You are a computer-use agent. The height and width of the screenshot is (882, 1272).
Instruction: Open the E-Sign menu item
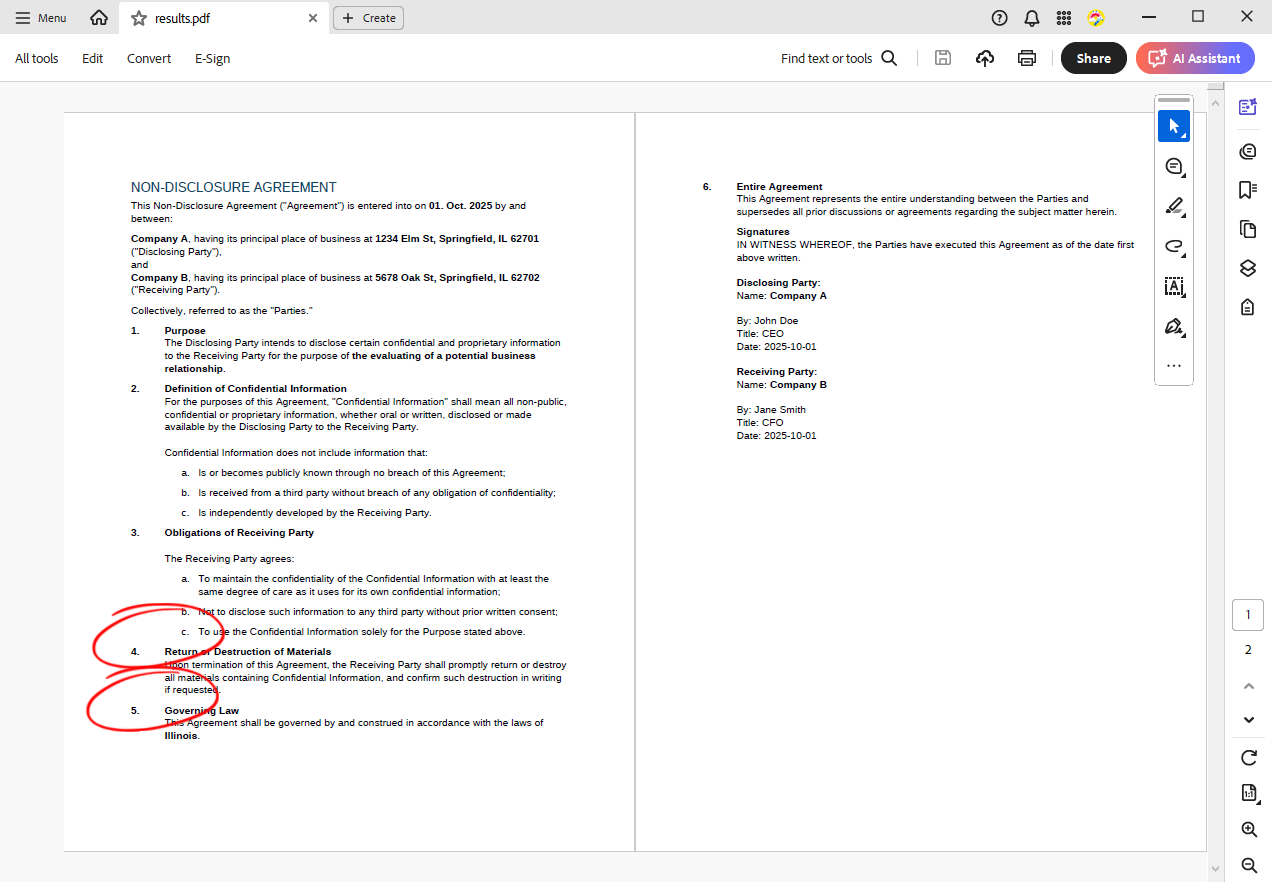213,58
